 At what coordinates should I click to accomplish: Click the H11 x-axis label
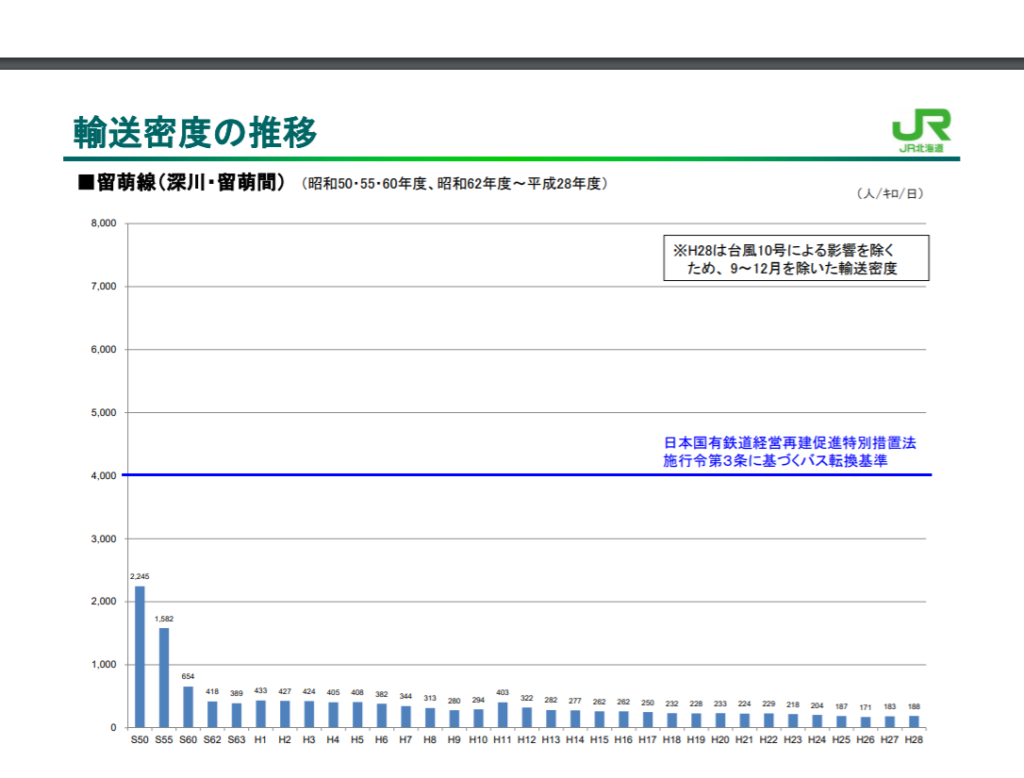502,739
